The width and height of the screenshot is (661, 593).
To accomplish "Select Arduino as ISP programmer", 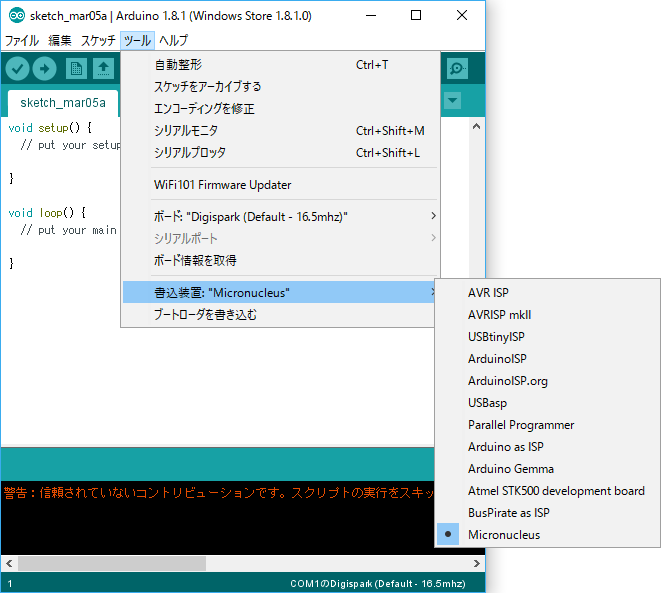I will [548, 447].
